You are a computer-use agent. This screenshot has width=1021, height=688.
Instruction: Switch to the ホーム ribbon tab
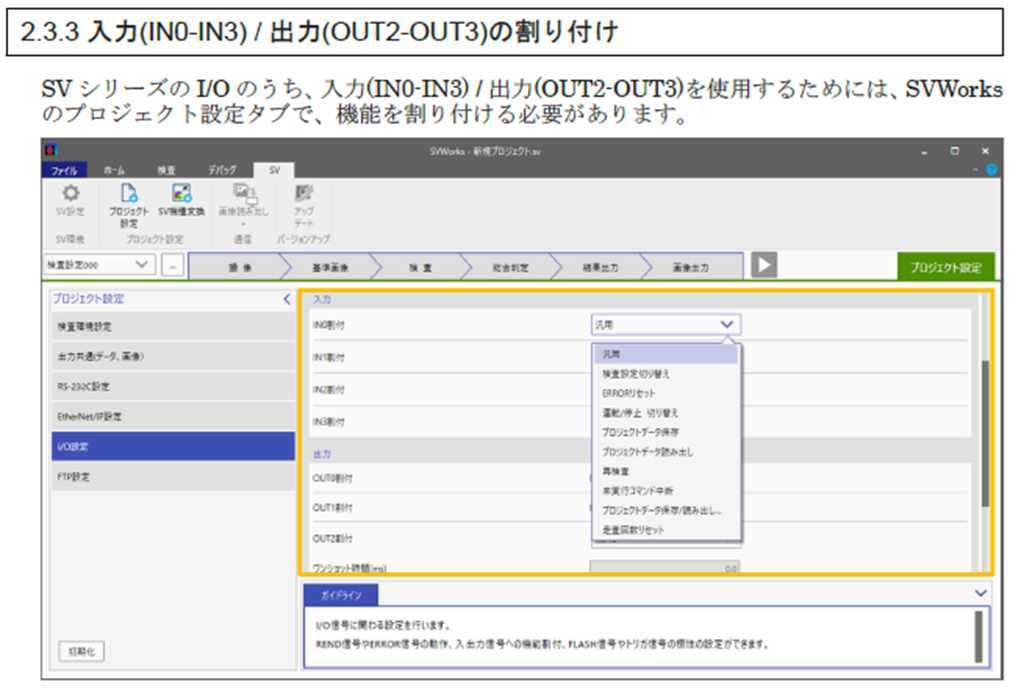114,171
